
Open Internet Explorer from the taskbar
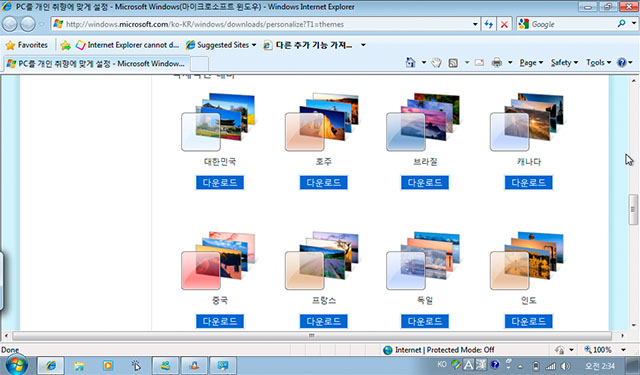coord(51,365)
